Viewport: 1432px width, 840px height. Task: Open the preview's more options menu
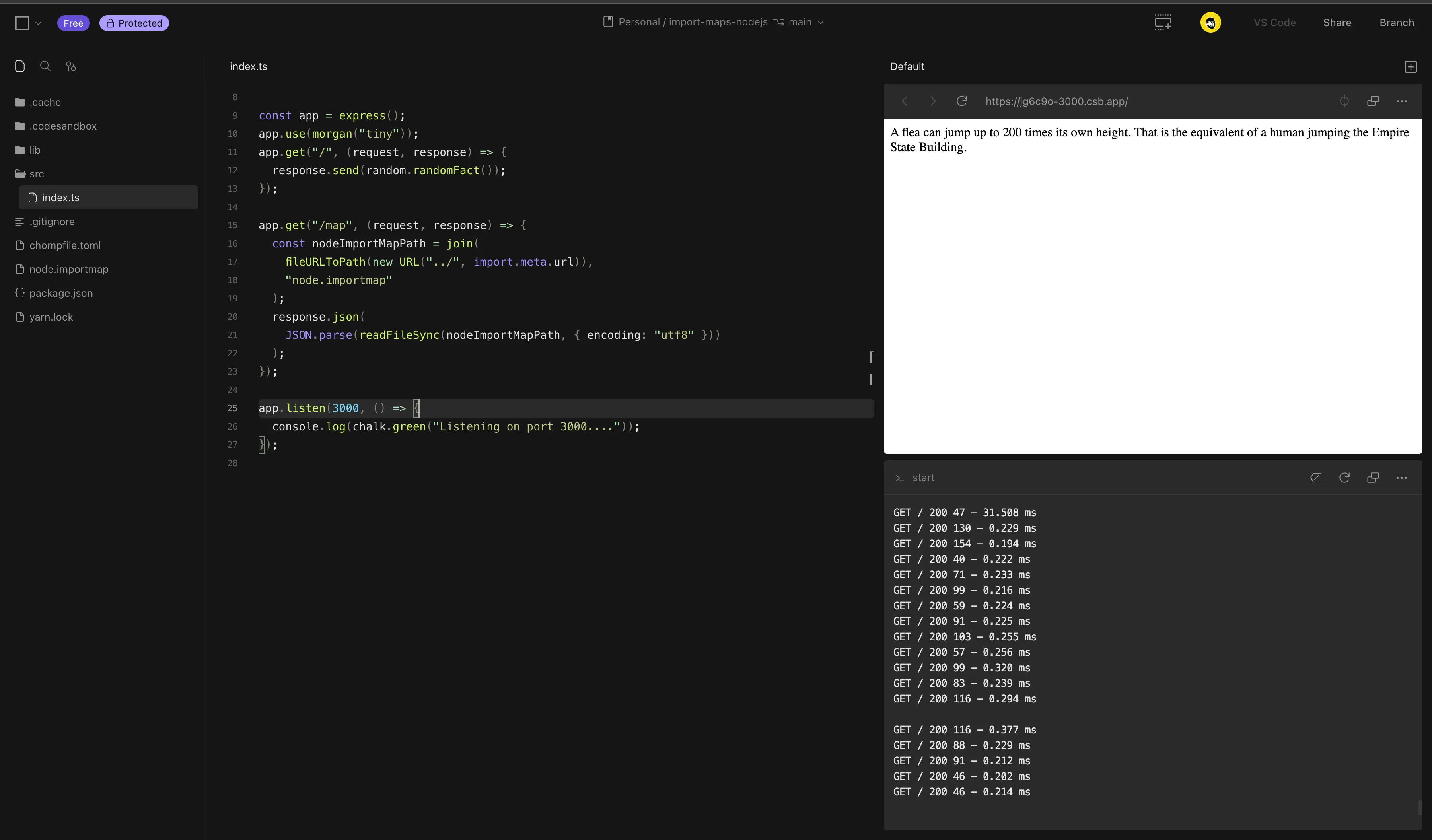point(1402,101)
